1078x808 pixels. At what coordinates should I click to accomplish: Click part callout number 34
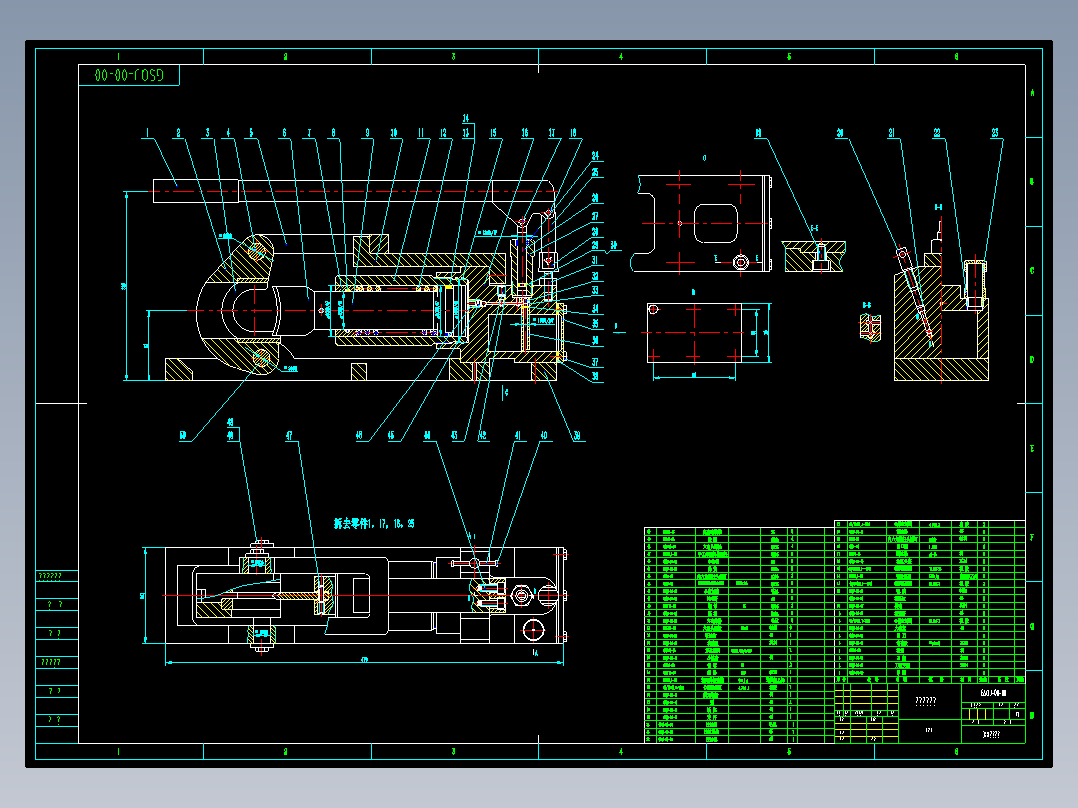tap(595, 309)
